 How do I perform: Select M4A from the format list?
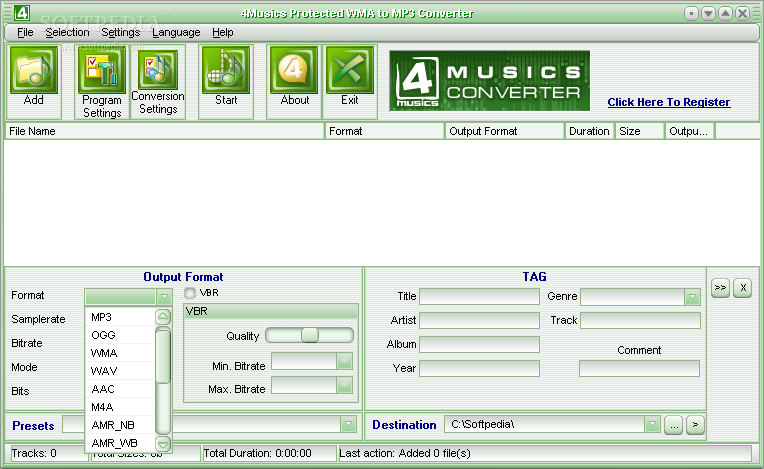click(120, 407)
